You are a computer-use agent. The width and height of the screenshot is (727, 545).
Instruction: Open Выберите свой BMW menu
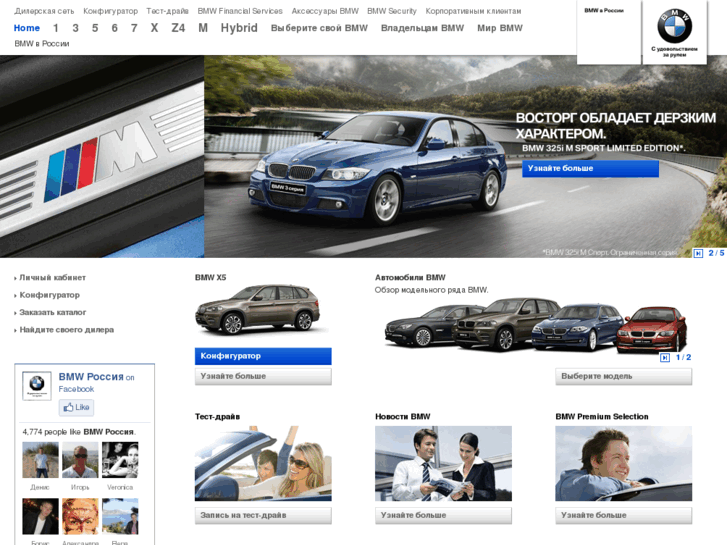(319, 28)
